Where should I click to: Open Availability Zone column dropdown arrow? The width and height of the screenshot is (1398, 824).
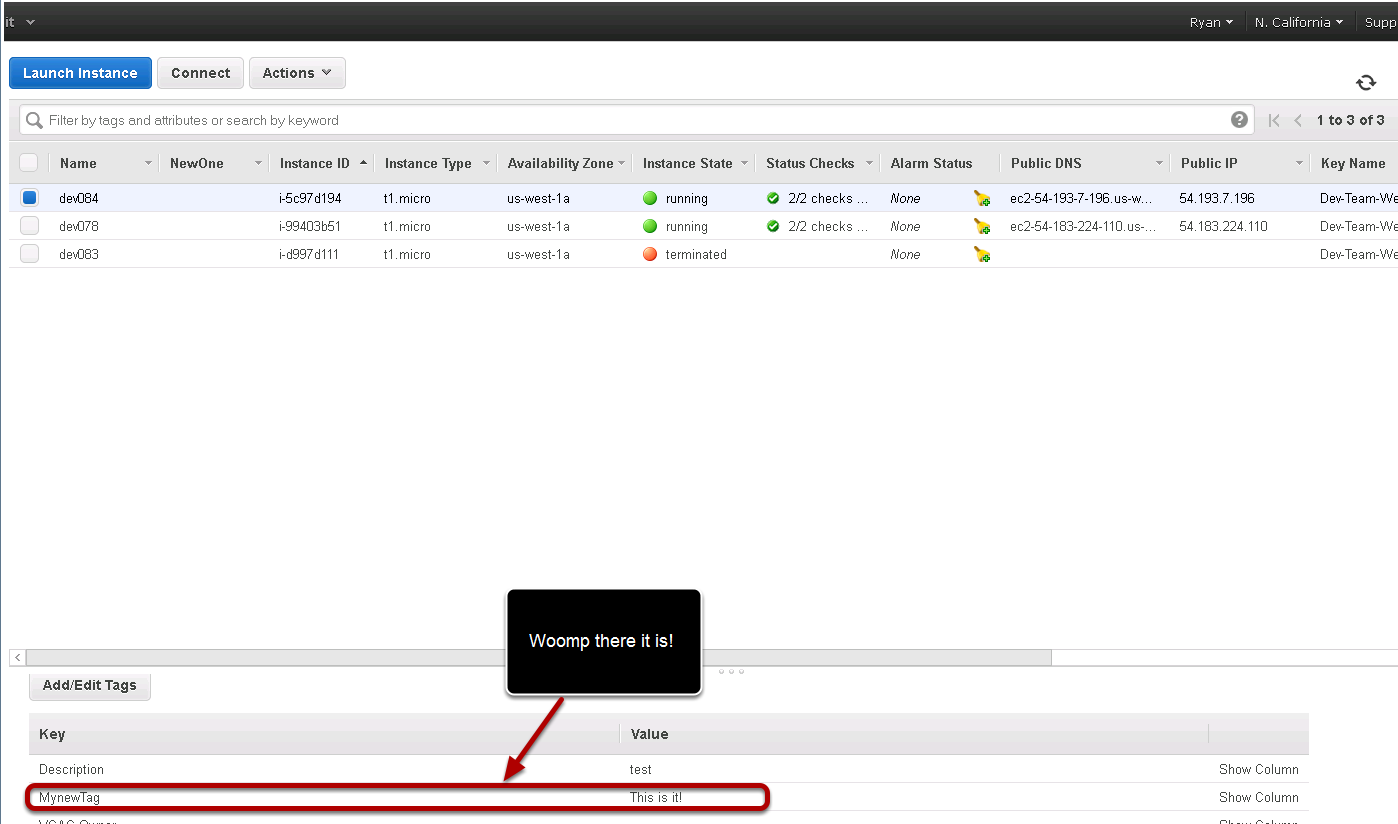coord(621,163)
